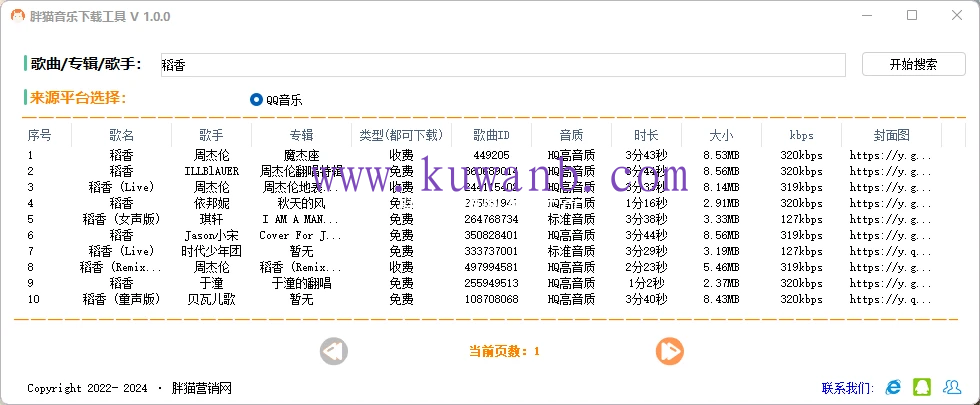Click song ID 449205
The width and height of the screenshot is (980, 405).
click(x=491, y=155)
